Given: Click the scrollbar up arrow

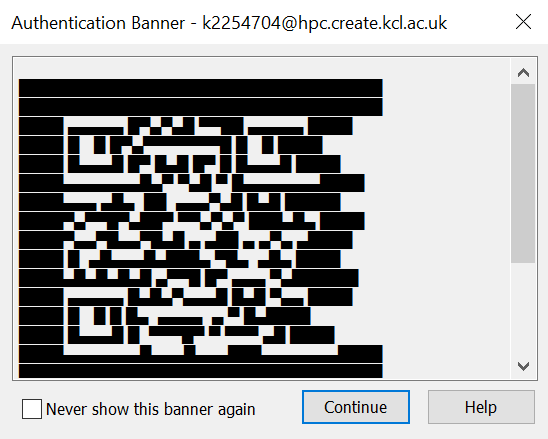Looking at the screenshot, I should 523,73.
